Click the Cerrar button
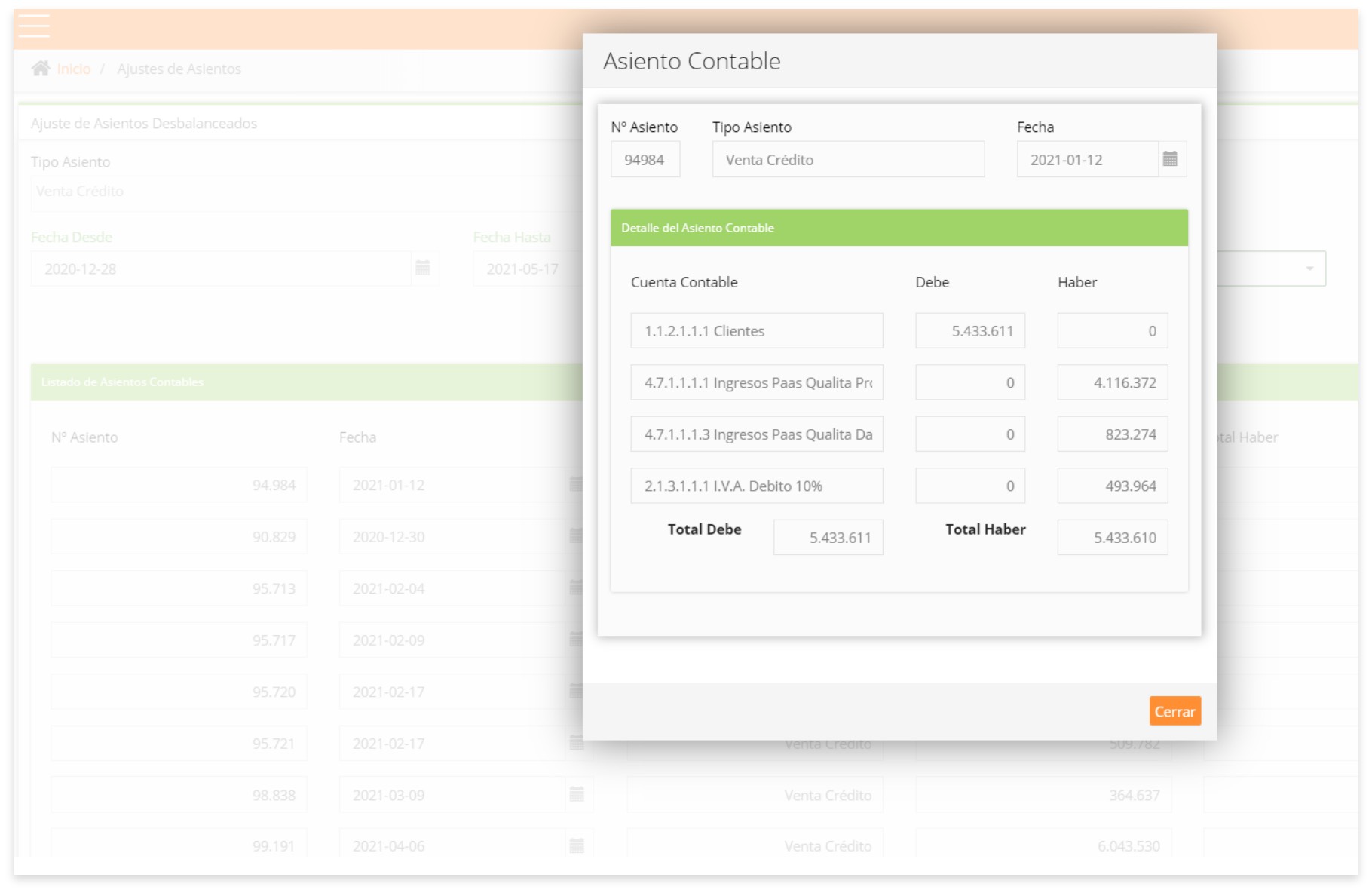 [1174, 711]
